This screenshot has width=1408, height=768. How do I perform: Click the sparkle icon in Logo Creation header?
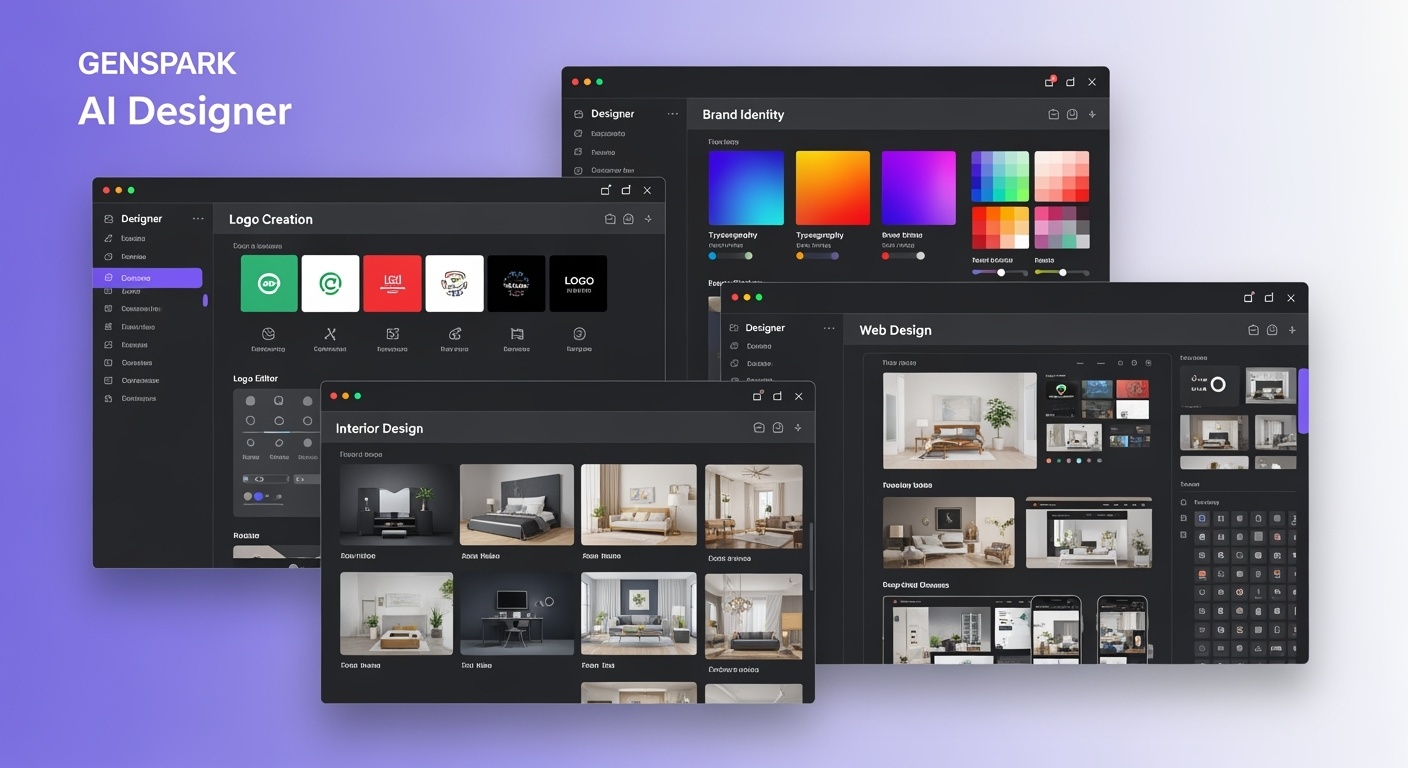click(648, 219)
